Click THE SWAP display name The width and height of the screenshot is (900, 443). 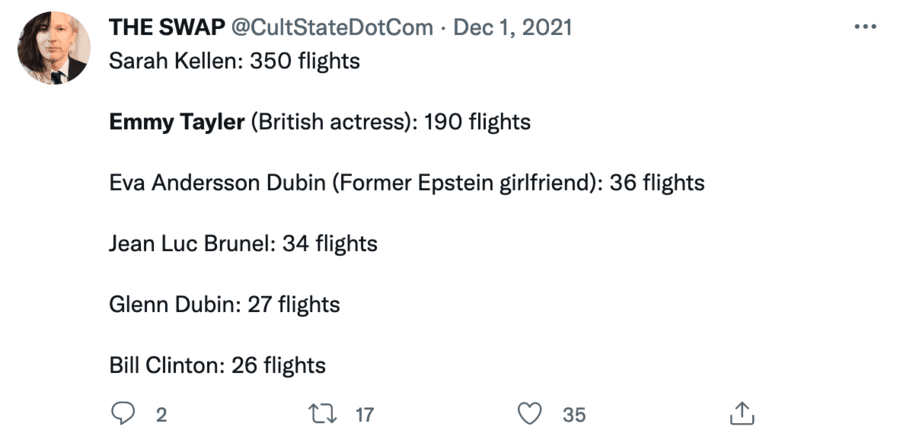point(167,27)
